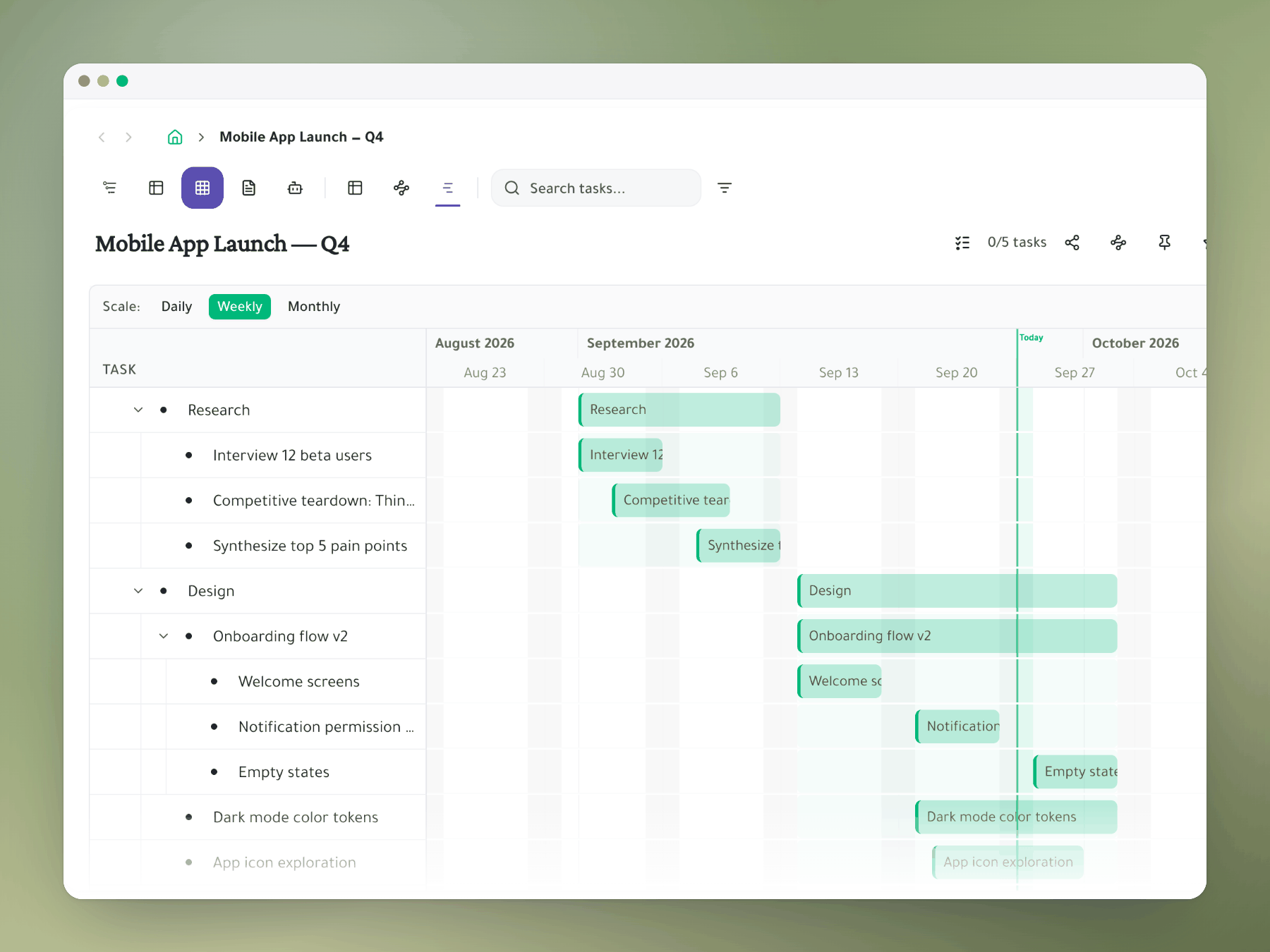This screenshot has height=952, width=1270.
Task: Set scale to Weekly
Action: pos(240,307)
